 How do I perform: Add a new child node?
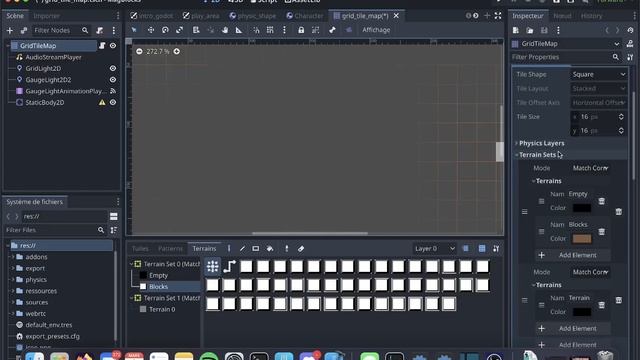pyautogui.click(x=10, y=30)
